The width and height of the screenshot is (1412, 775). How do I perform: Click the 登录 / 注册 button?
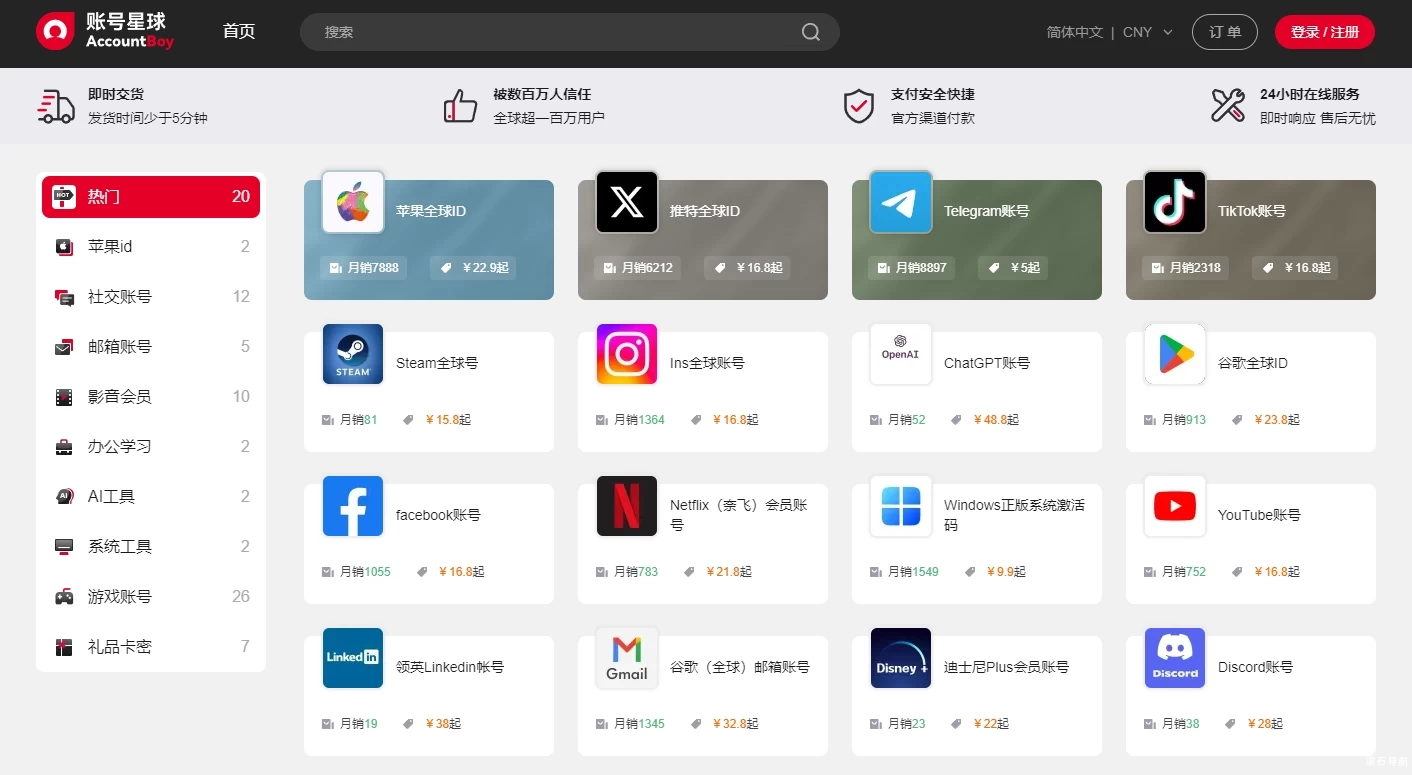click(1324, 32)
